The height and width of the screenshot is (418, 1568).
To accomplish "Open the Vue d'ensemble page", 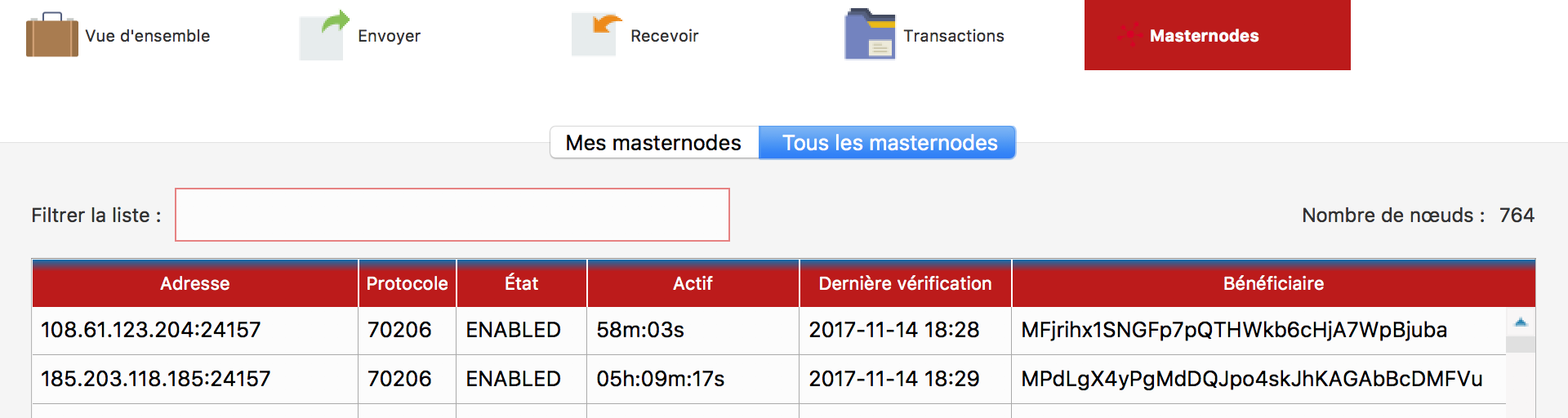I will point(147,36).
